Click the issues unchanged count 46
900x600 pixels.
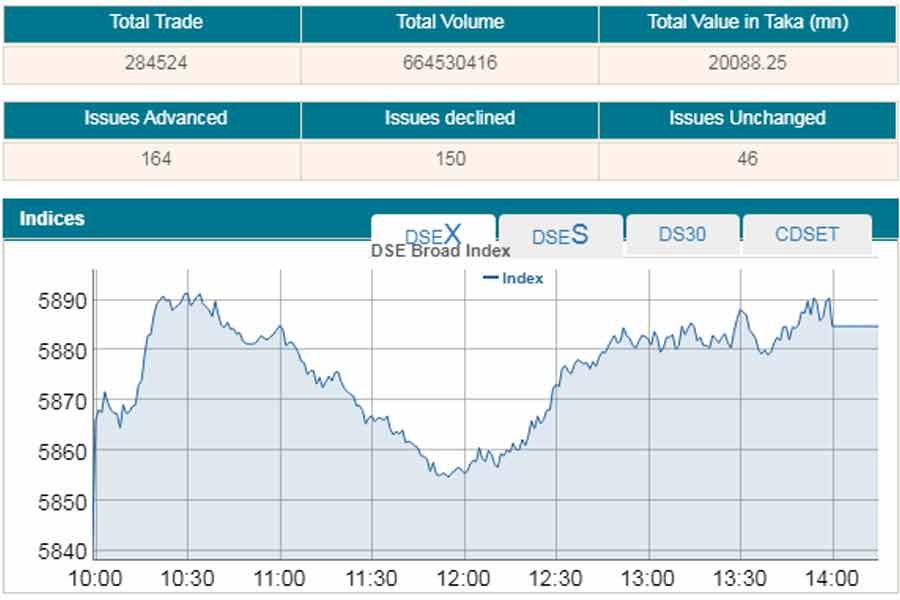coord(746,158)
